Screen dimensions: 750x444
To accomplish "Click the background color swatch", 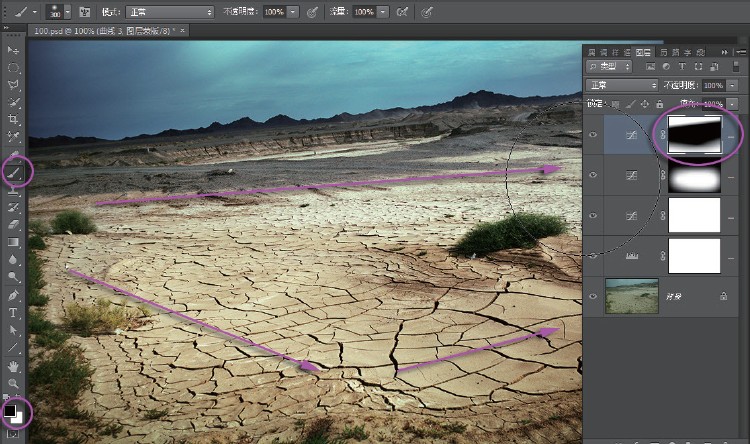I will pyautogui.click(x=18, y=418).
